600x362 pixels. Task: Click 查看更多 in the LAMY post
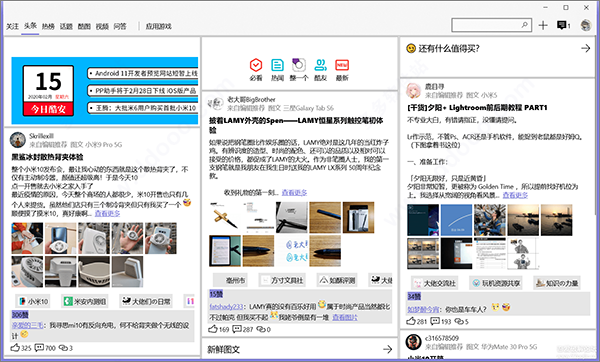[294, 192]
